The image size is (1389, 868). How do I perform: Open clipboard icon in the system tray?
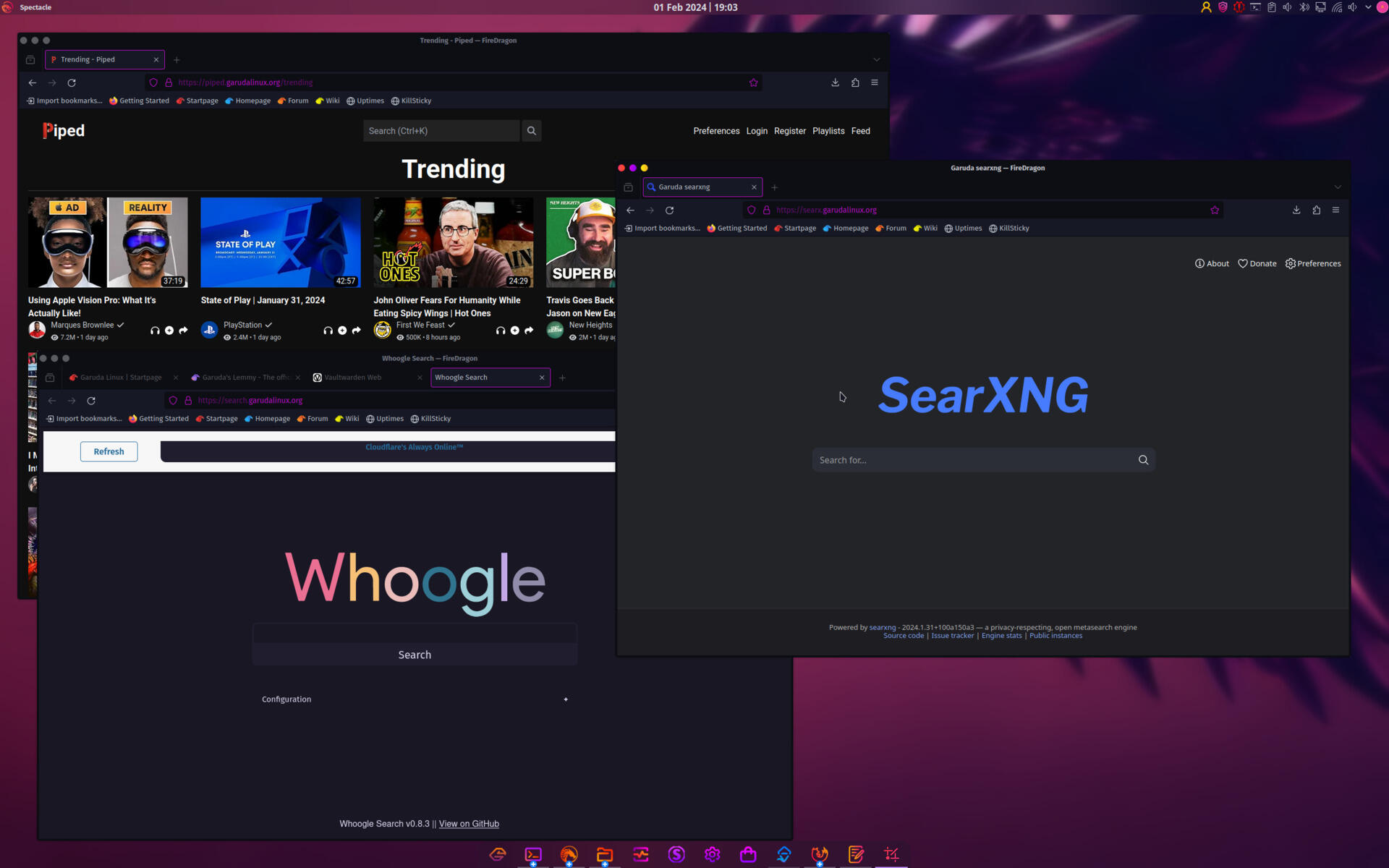[x=1272, y=7]
